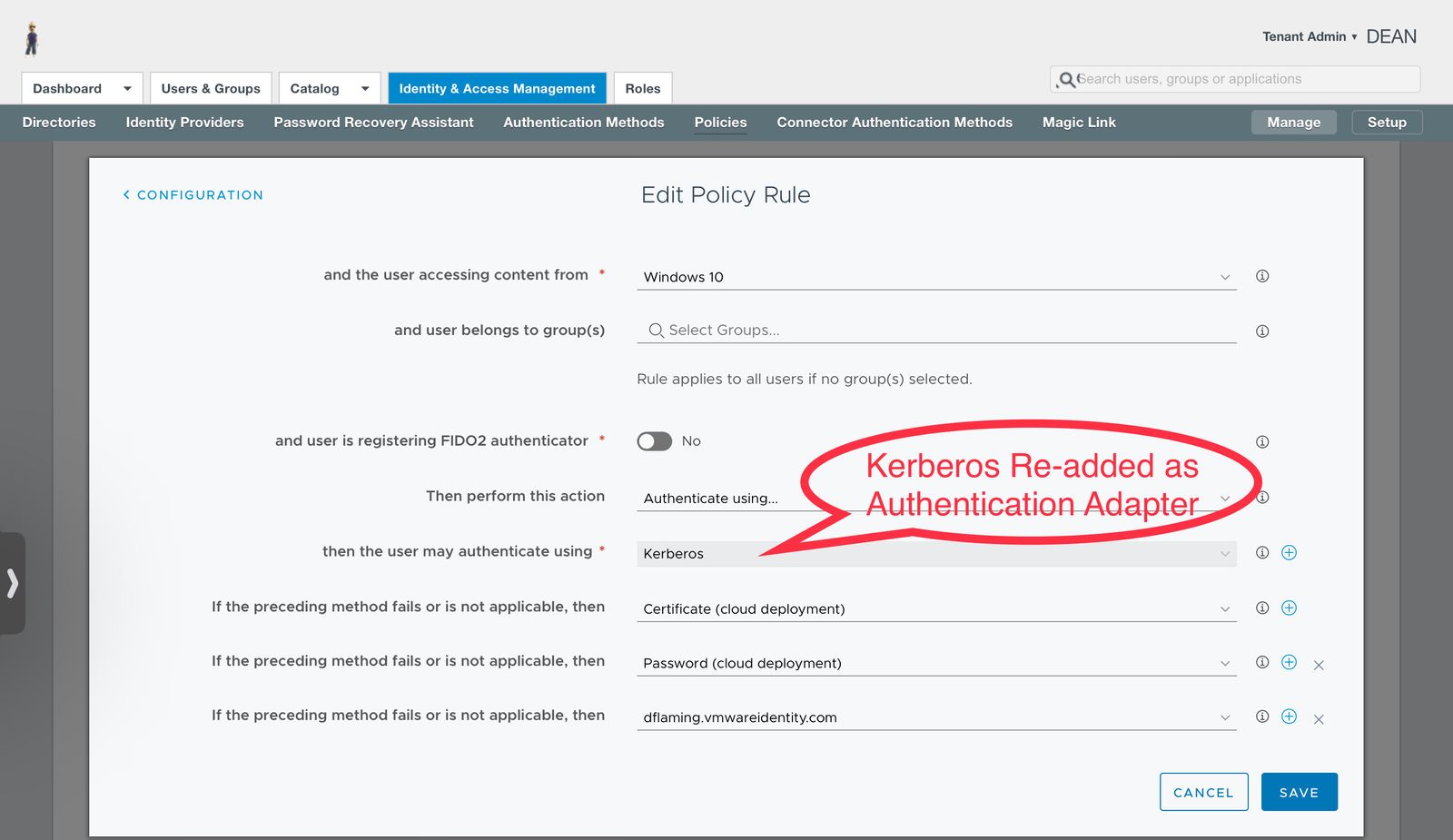The width and height of the screenshot is (1453, 840).
Task: Delete the dflaming.vmwareidentity.com fallback row
Action: click(1319, 719)
